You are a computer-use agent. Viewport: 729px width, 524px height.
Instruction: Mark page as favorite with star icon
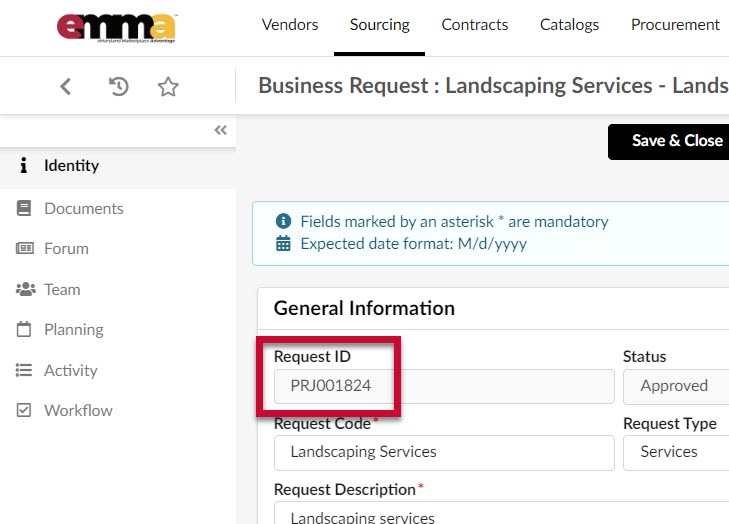(x=168, y=86)
